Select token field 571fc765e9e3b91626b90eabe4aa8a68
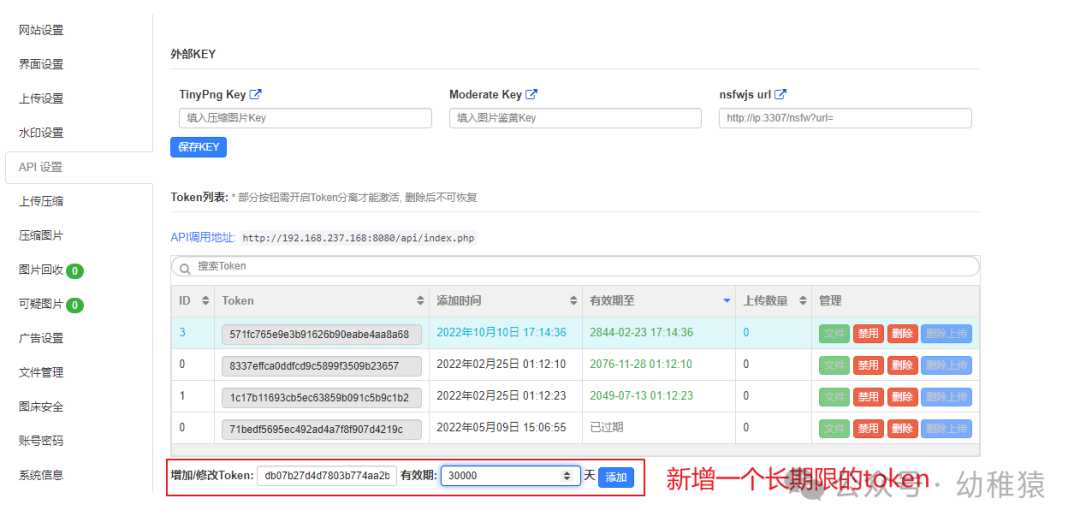 point(322,335)
